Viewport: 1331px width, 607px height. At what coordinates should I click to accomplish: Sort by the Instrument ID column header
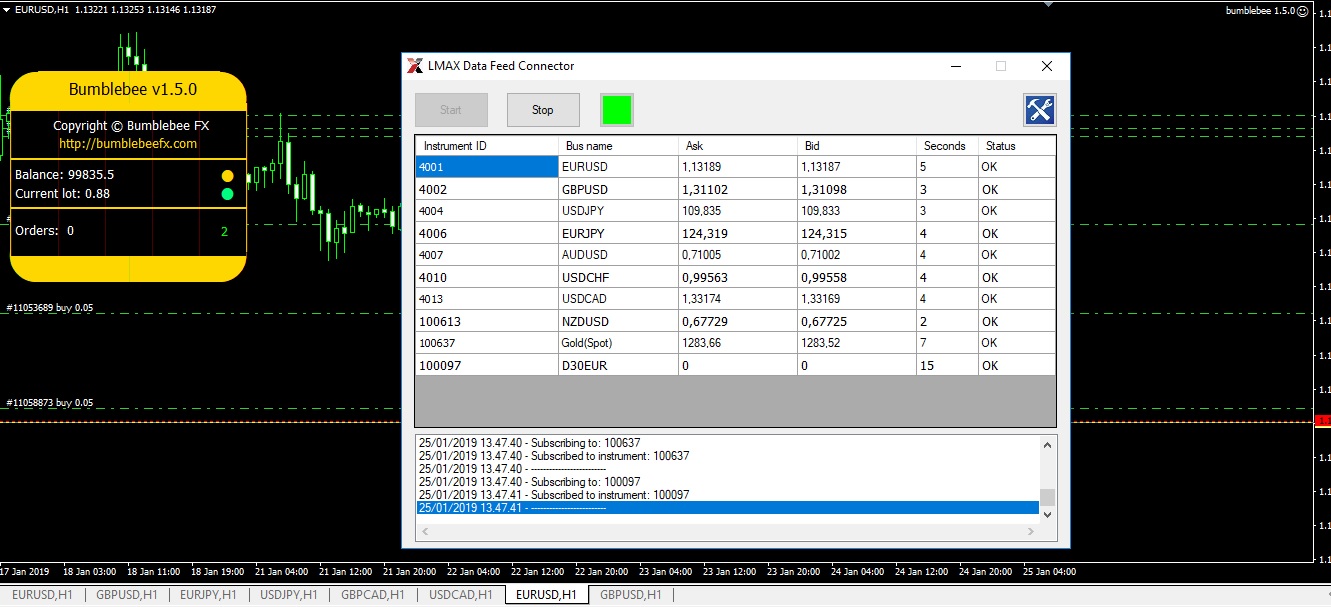point(487,146)
